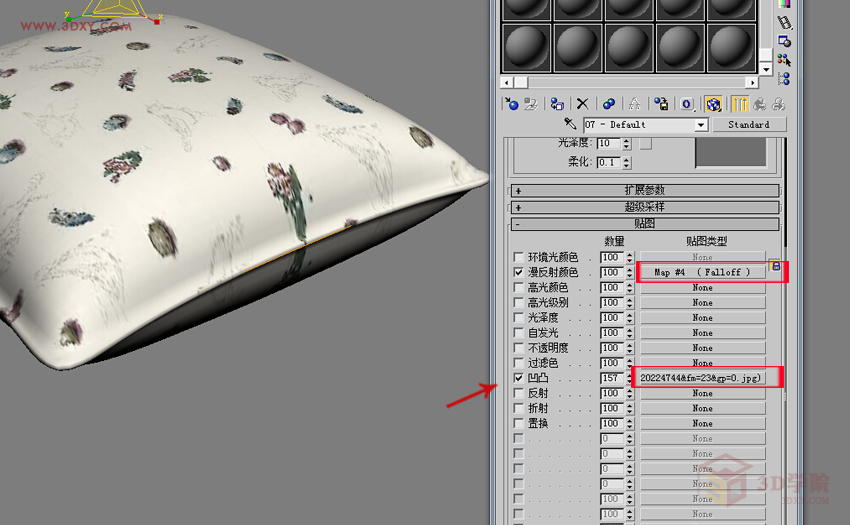
Task: Click the None map button for 不透明度
Action: pos(703,348)
